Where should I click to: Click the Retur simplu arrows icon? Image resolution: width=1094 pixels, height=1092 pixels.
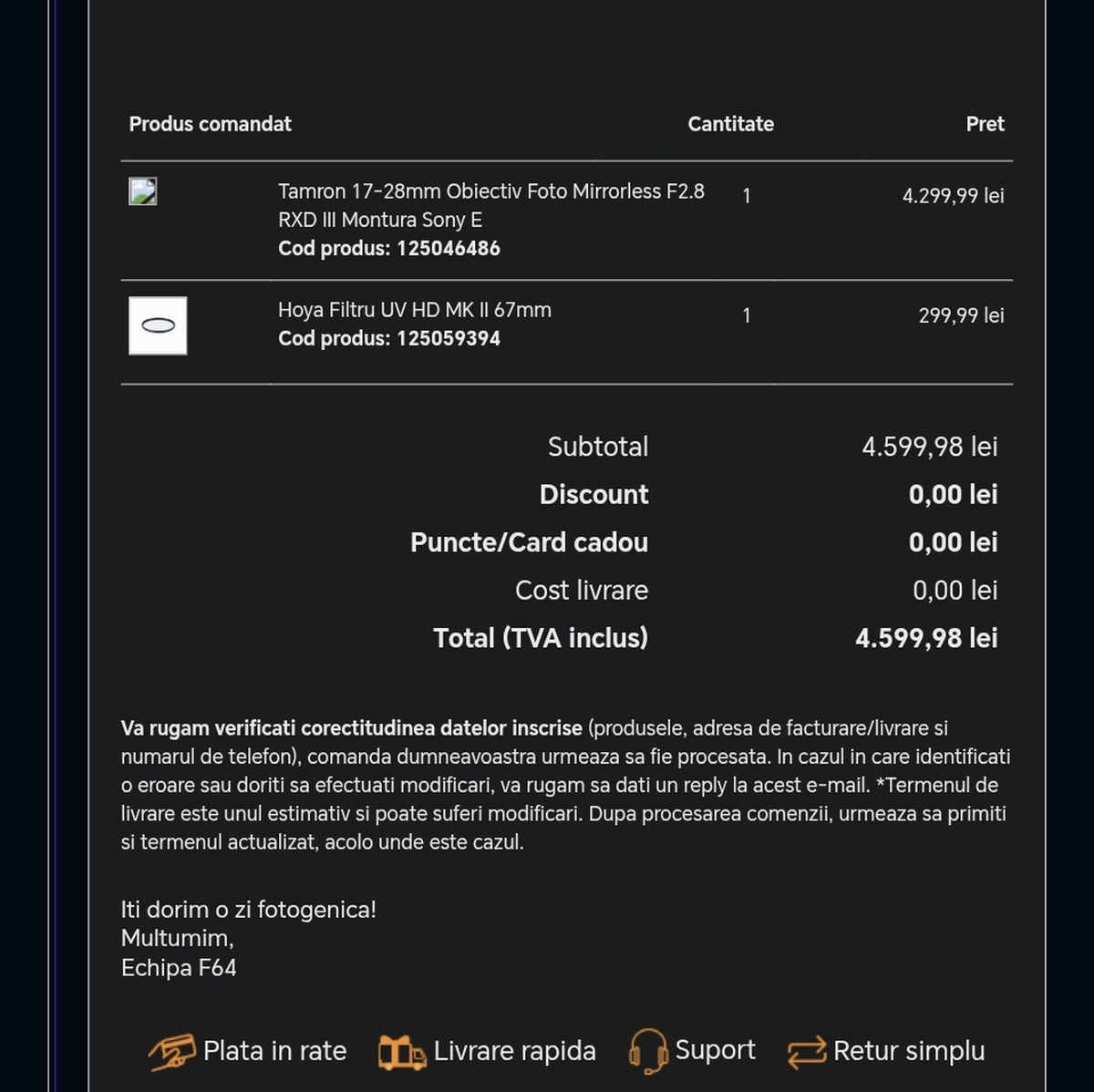pos(807,1052)
